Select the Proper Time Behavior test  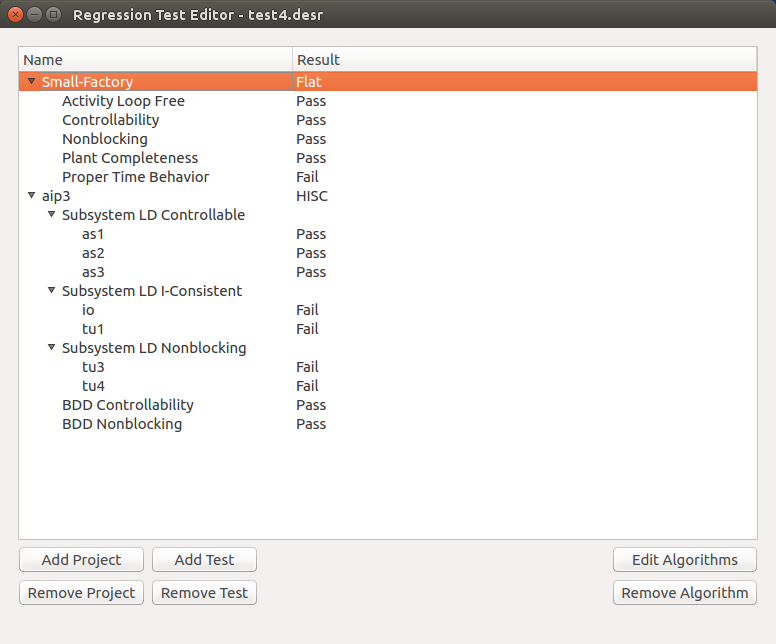pos(135,177)
